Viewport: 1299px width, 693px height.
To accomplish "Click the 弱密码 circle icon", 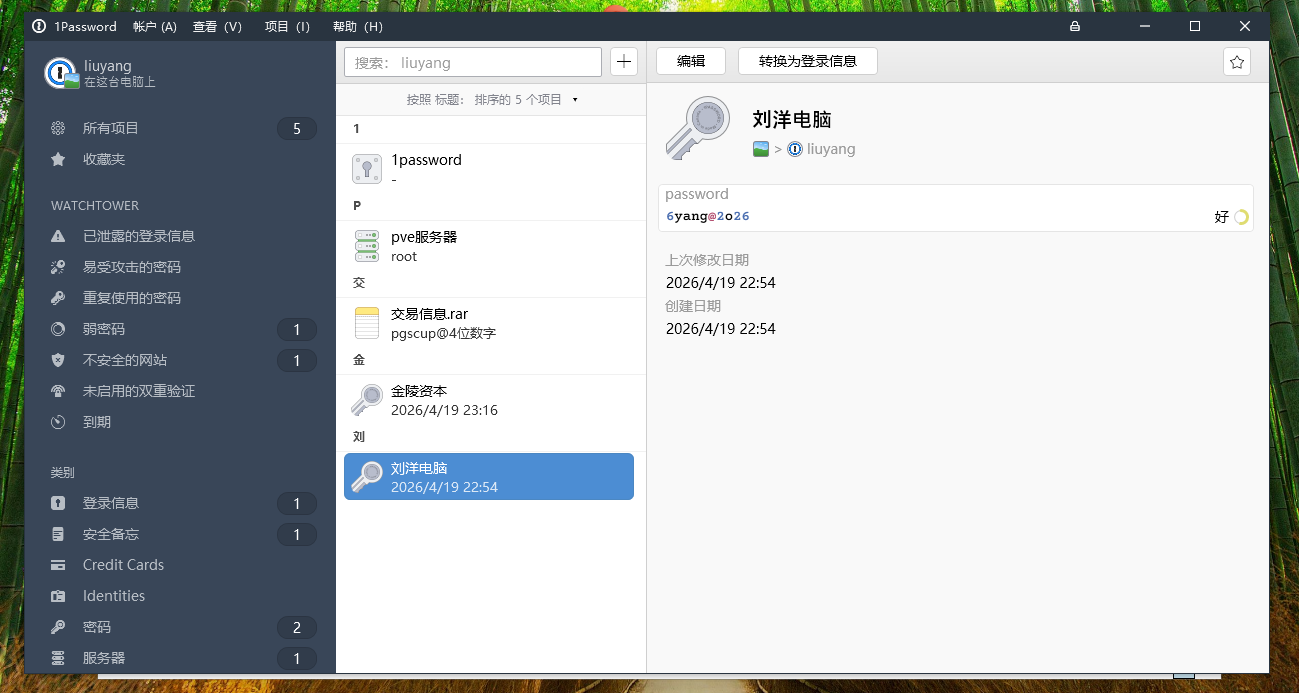I will click(58, 329).
